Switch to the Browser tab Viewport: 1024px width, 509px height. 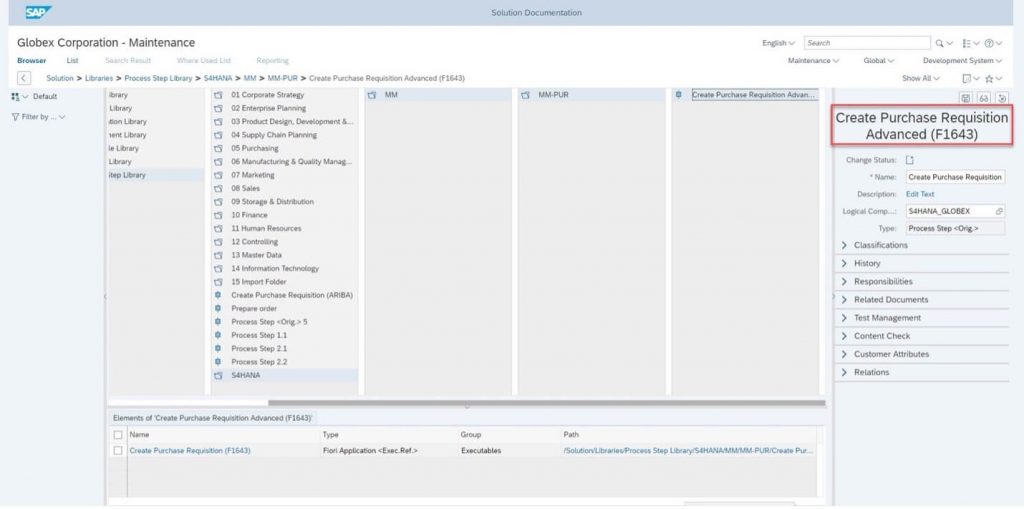31,61
